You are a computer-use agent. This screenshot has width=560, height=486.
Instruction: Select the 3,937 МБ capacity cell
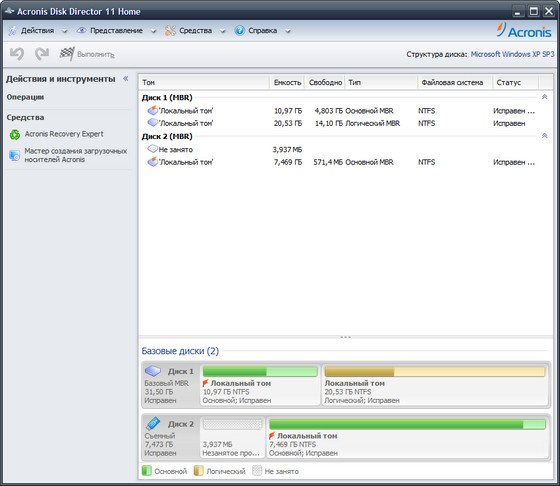287,149
